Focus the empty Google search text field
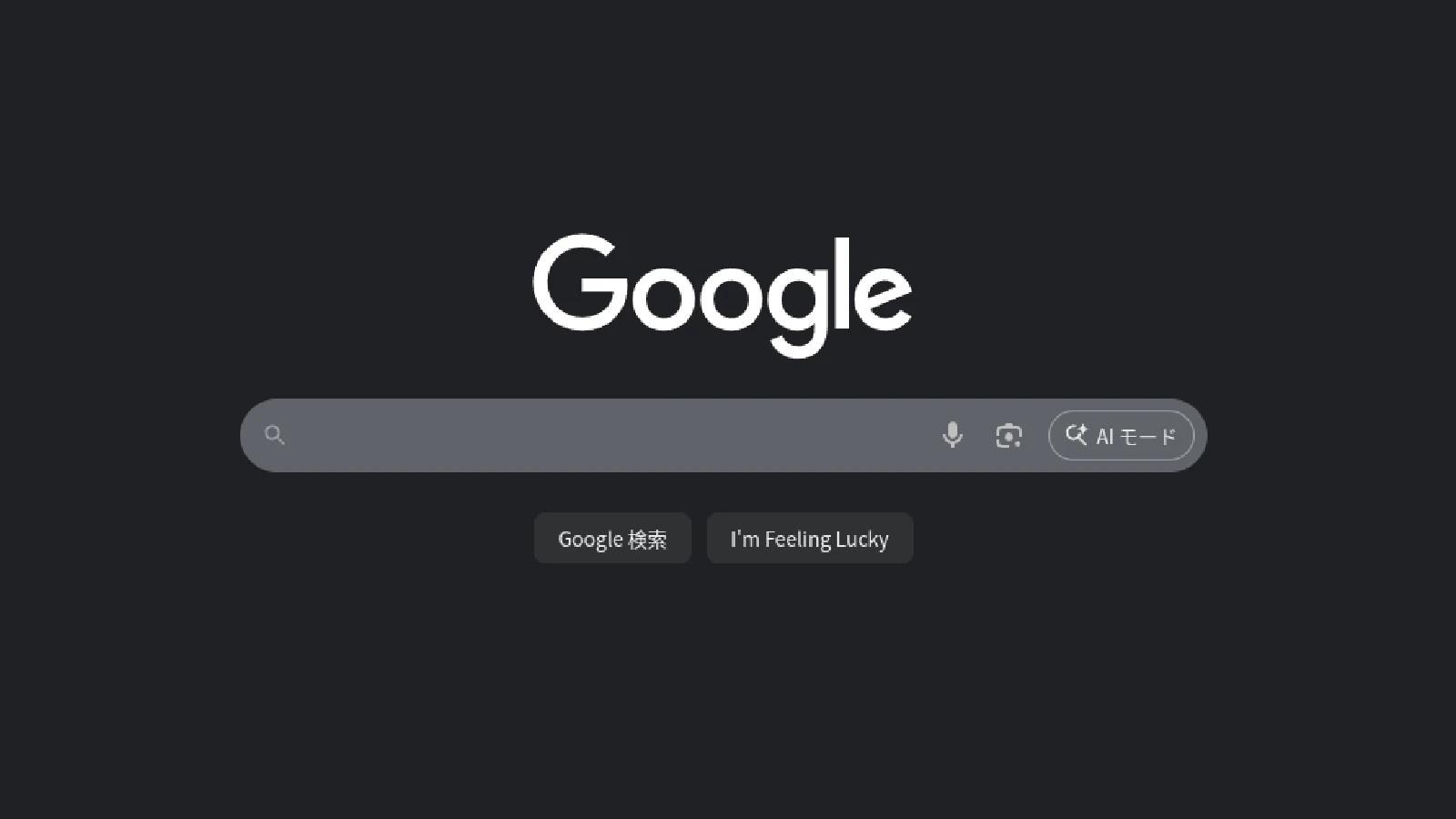The width and height of the screenshot is (1456, 819). [x=610, y=435]
